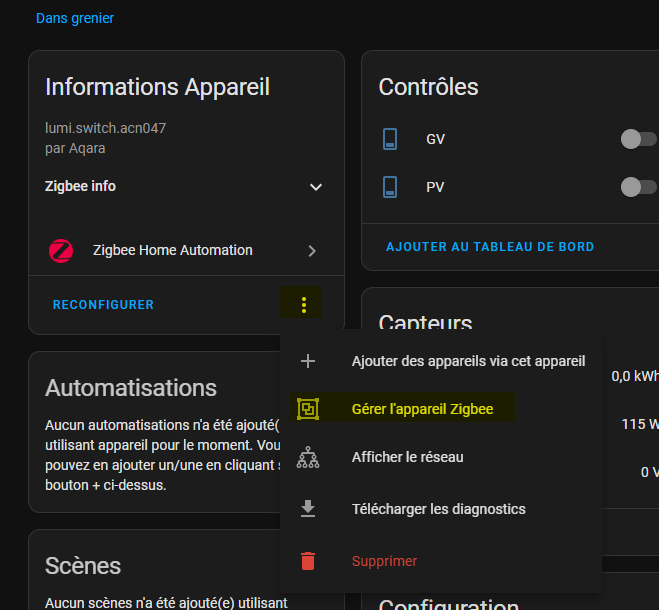Image resolution: width=659 pixels, height=610 pixels.
Task: Select 'Télécharger les diagnostics' menu text
Action: point(438,509)
